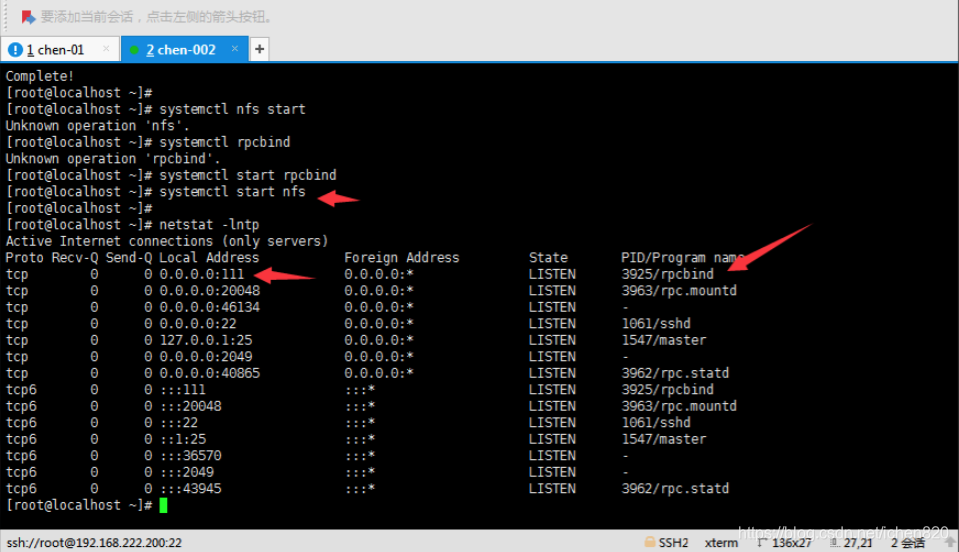959x552 pixels.
Task: Click the :::20048 tcp6 local address
Action: [x=190, y=407]
